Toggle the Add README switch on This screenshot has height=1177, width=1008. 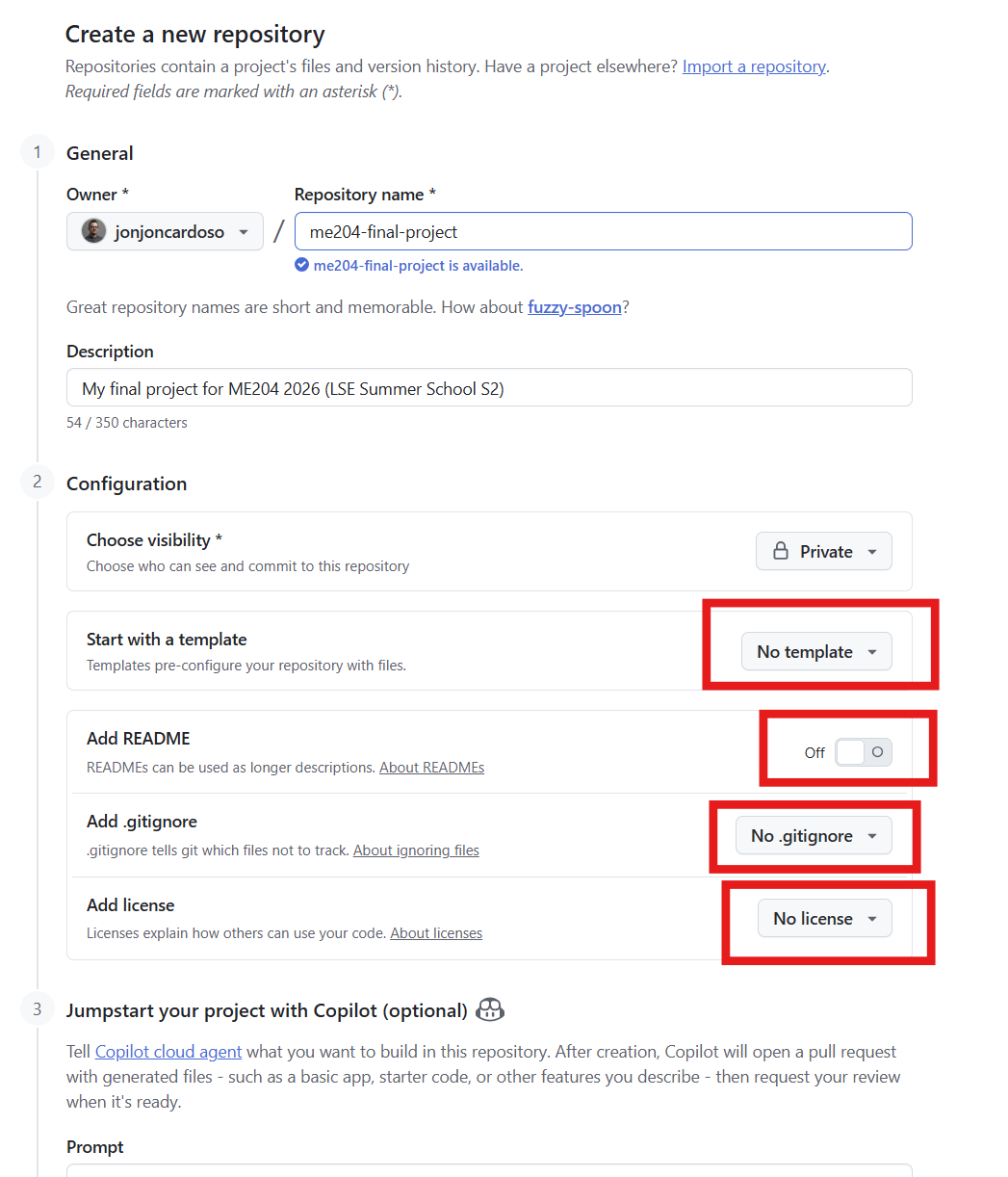click(863, 752)
